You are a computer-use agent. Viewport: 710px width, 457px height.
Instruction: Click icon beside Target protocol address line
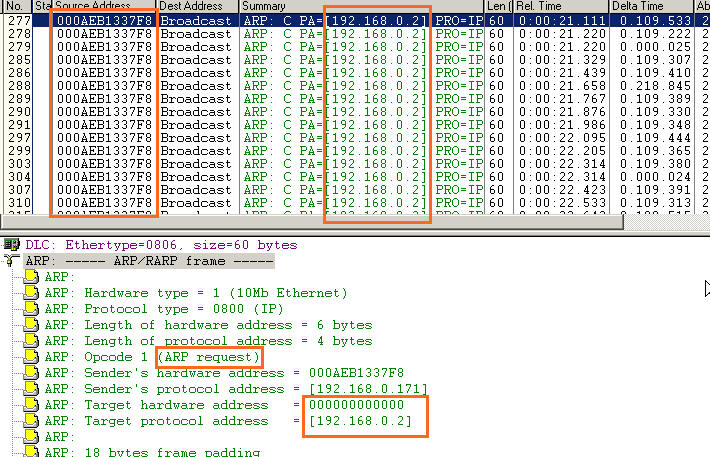coord(30,421)
